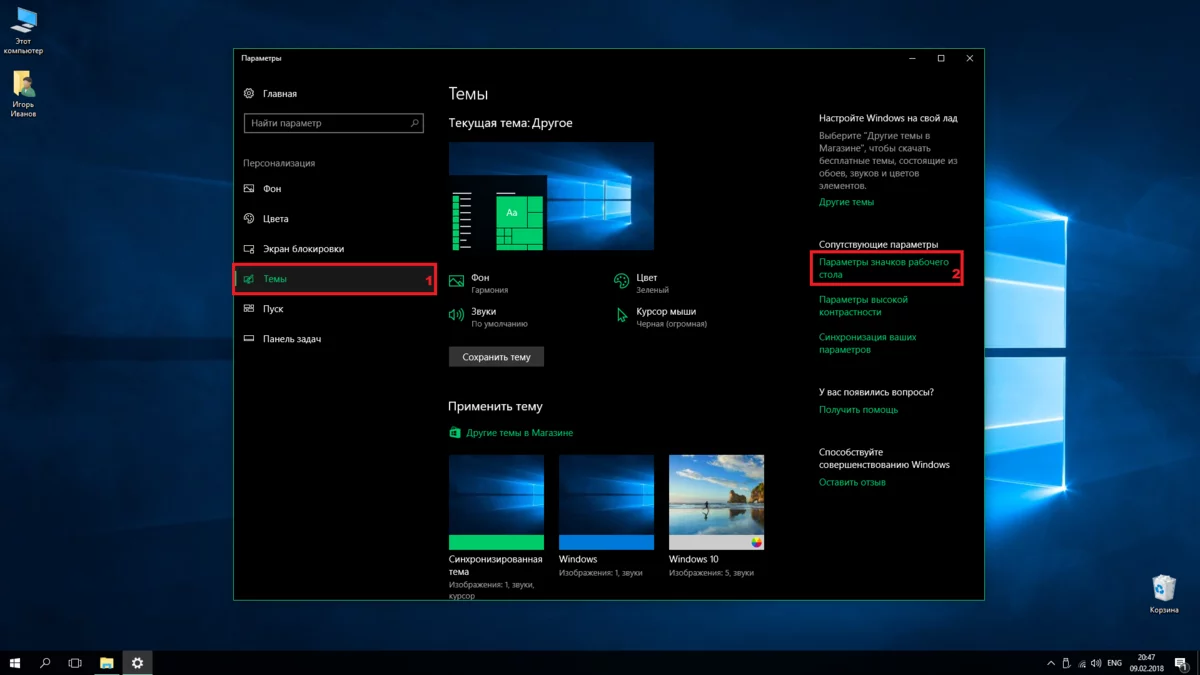Select the Темы sidebar item
This screenshot has width=1200, height=675.
click(334, 279)
